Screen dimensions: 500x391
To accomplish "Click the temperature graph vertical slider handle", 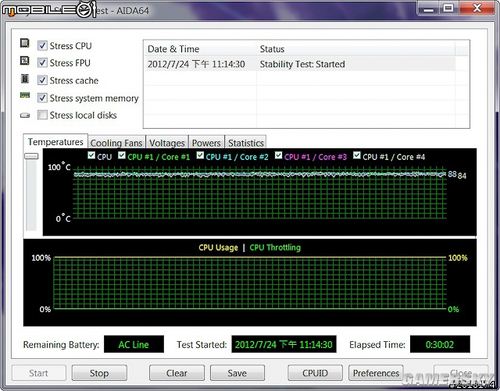I will pos(31,156).
